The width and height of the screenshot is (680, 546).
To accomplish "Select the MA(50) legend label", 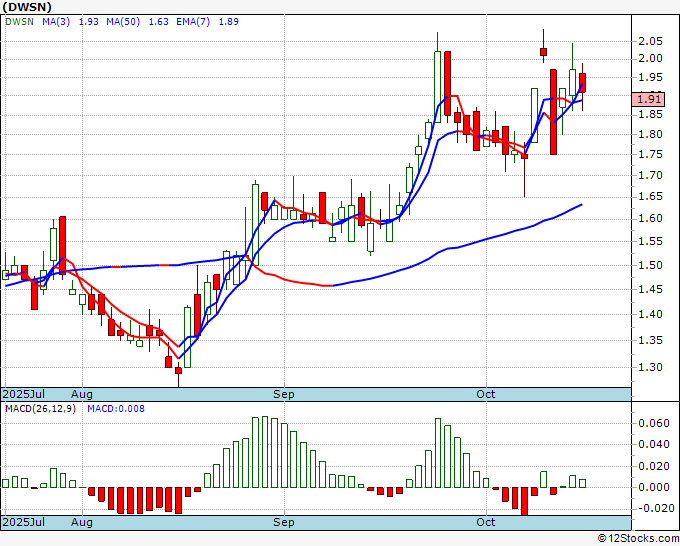I will (123, 22).
